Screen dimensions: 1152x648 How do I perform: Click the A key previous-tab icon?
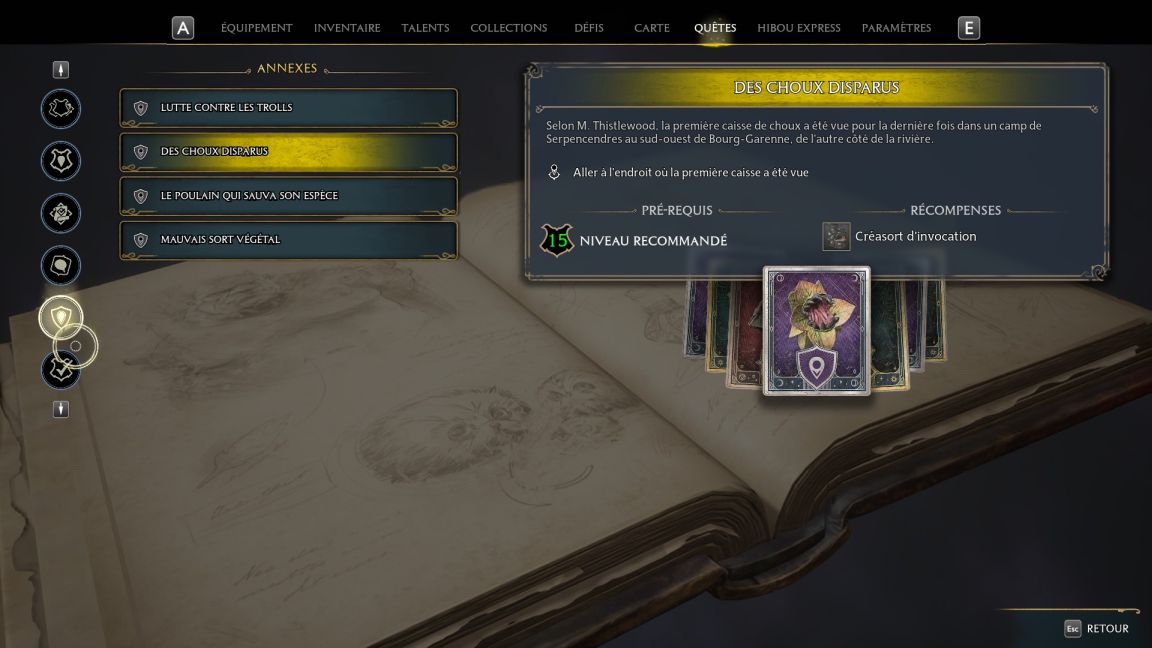tap(183, 28)
